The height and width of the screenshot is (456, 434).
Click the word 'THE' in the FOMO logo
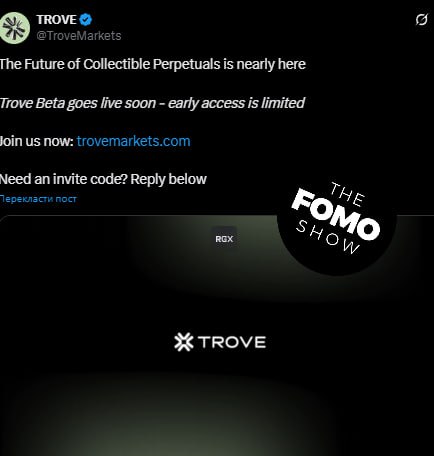pos(347,194)
